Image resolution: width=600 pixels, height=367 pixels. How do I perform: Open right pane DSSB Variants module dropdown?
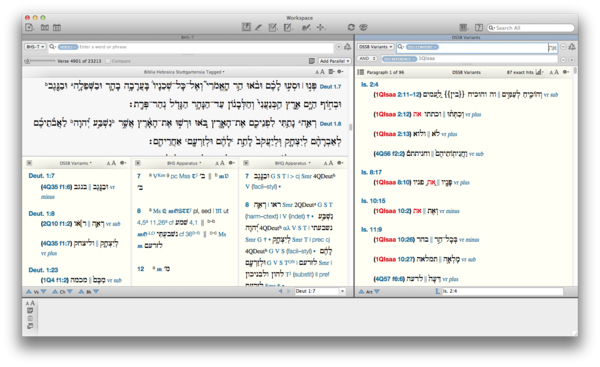375,47
